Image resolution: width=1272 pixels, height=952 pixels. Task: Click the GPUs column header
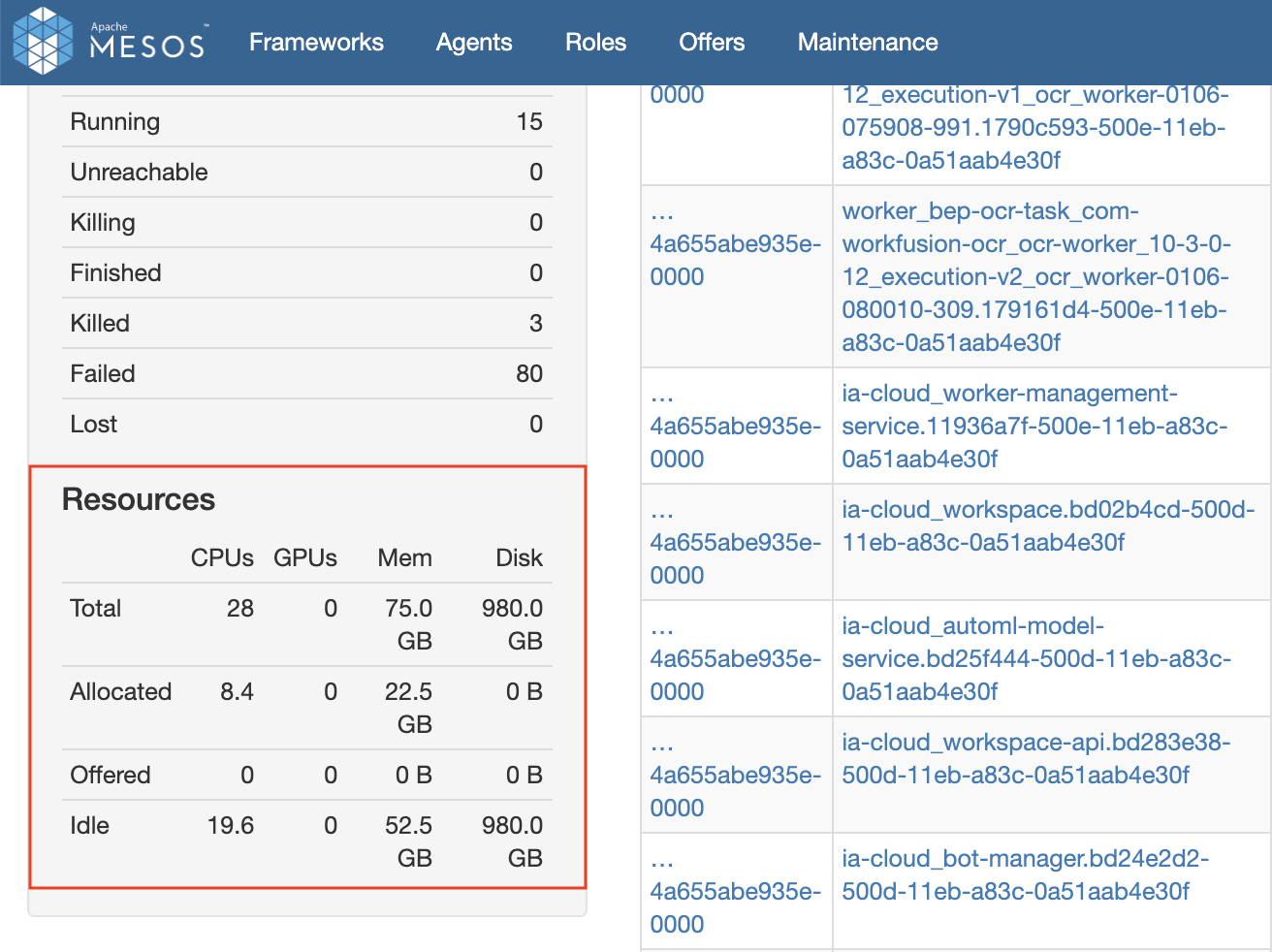[x=305, y=557]
